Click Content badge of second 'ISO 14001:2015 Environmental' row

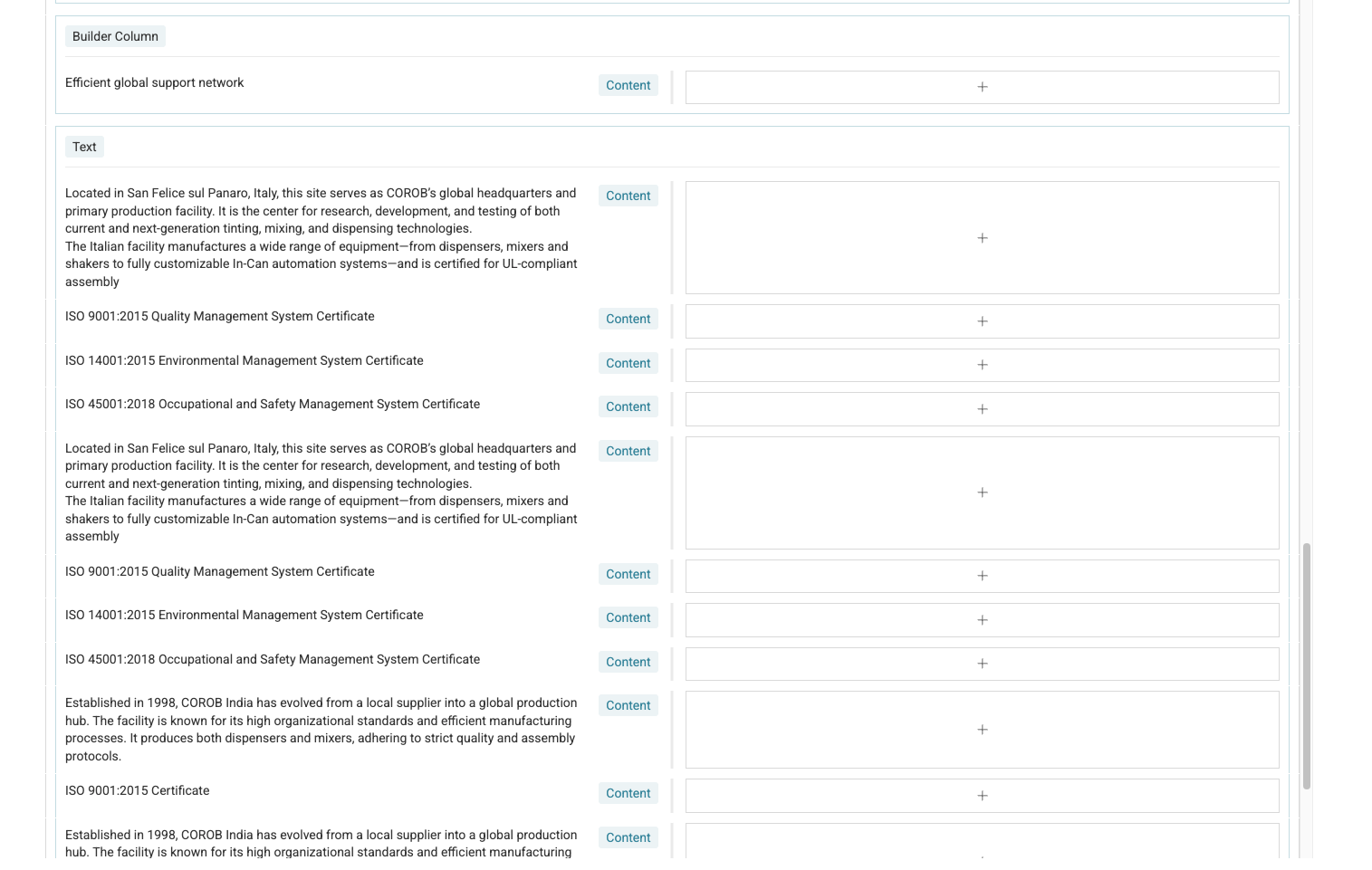(628, 617)
